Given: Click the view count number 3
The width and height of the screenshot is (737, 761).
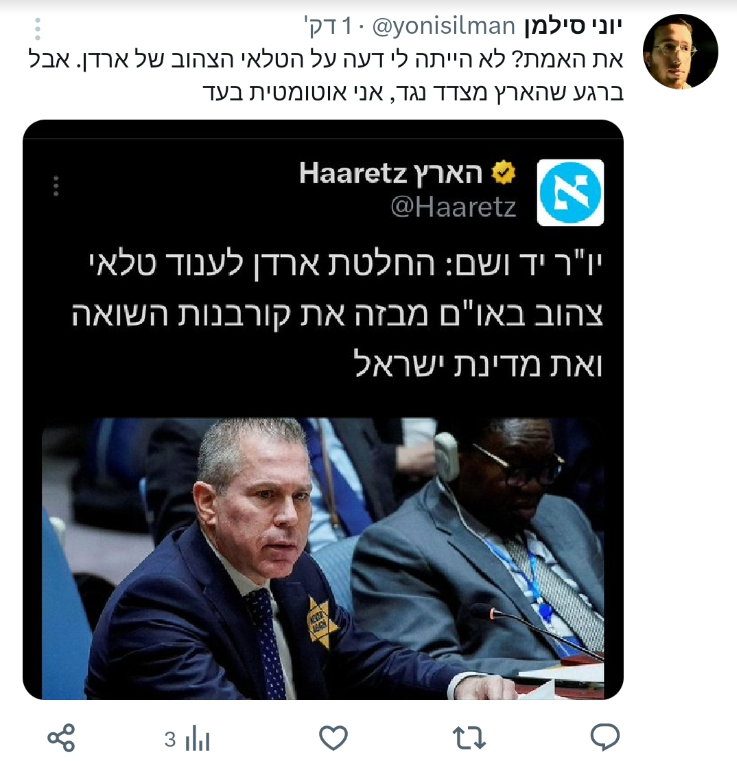Looking at the screenshot, I should click(x=170, y=740).
